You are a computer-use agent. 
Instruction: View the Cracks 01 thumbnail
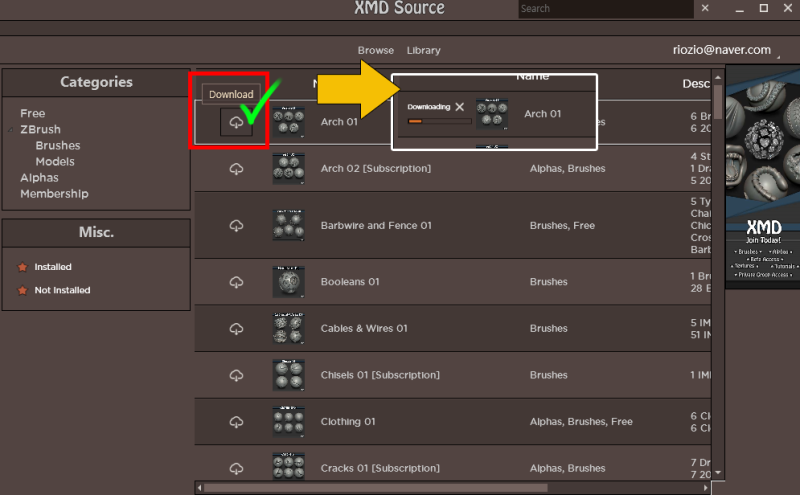(x=288, y=466)
